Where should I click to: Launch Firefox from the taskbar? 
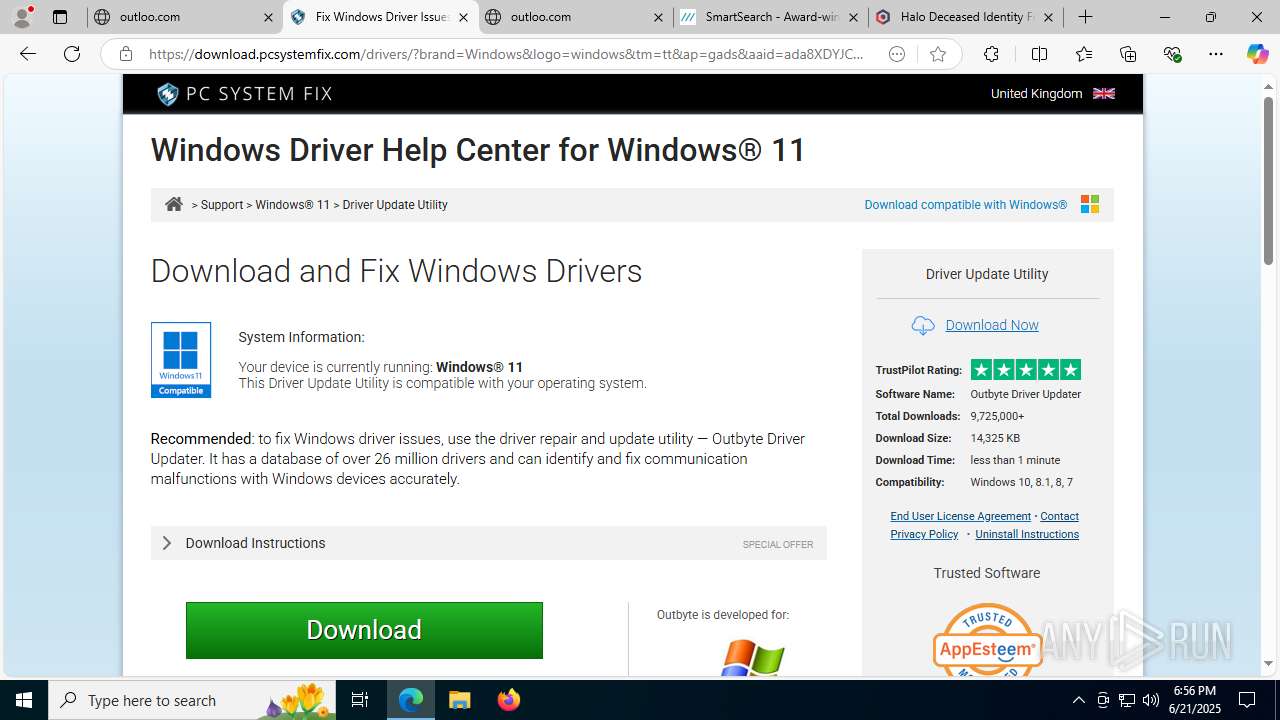509,700
